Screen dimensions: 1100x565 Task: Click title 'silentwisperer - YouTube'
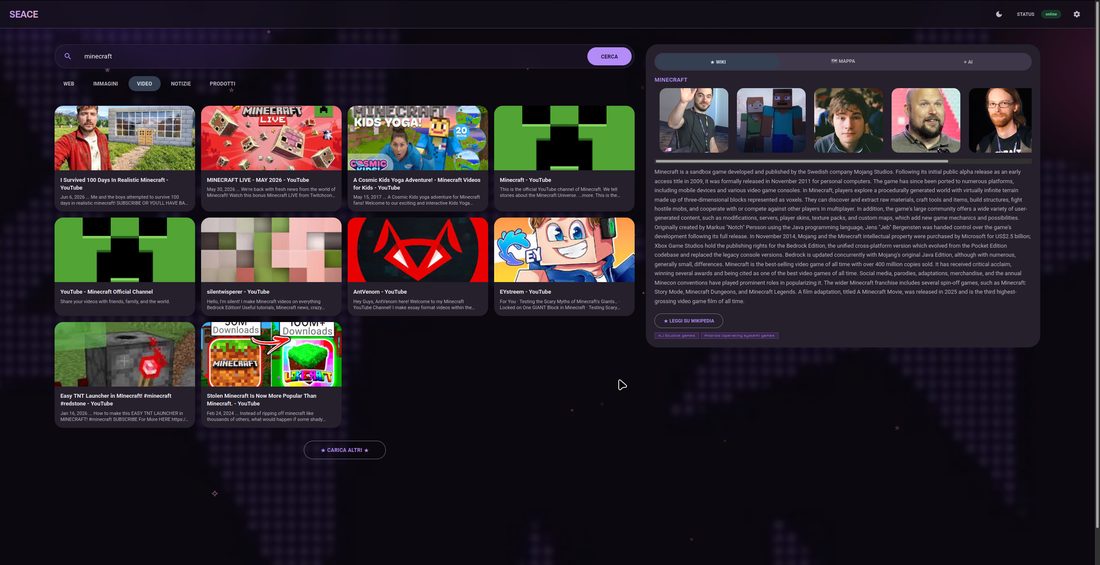coord(238,292)
